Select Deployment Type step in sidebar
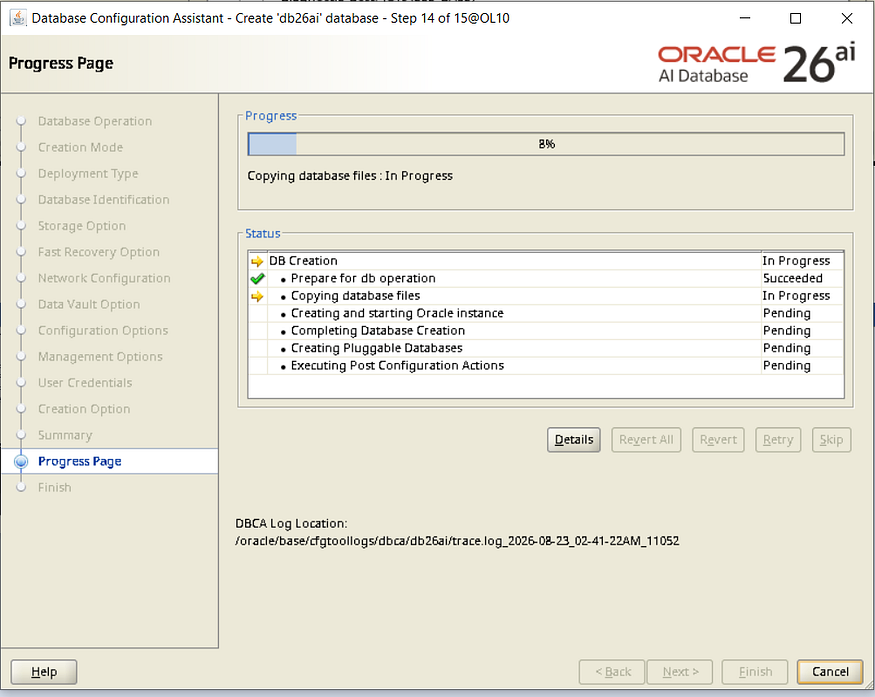The height and width of the screenshot is (697, 875). (x=88, y=174)
